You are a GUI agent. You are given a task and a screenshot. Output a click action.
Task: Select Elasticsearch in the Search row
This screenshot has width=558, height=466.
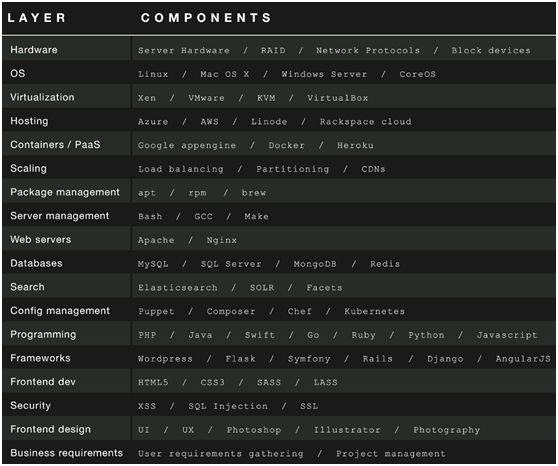[178, 288]
